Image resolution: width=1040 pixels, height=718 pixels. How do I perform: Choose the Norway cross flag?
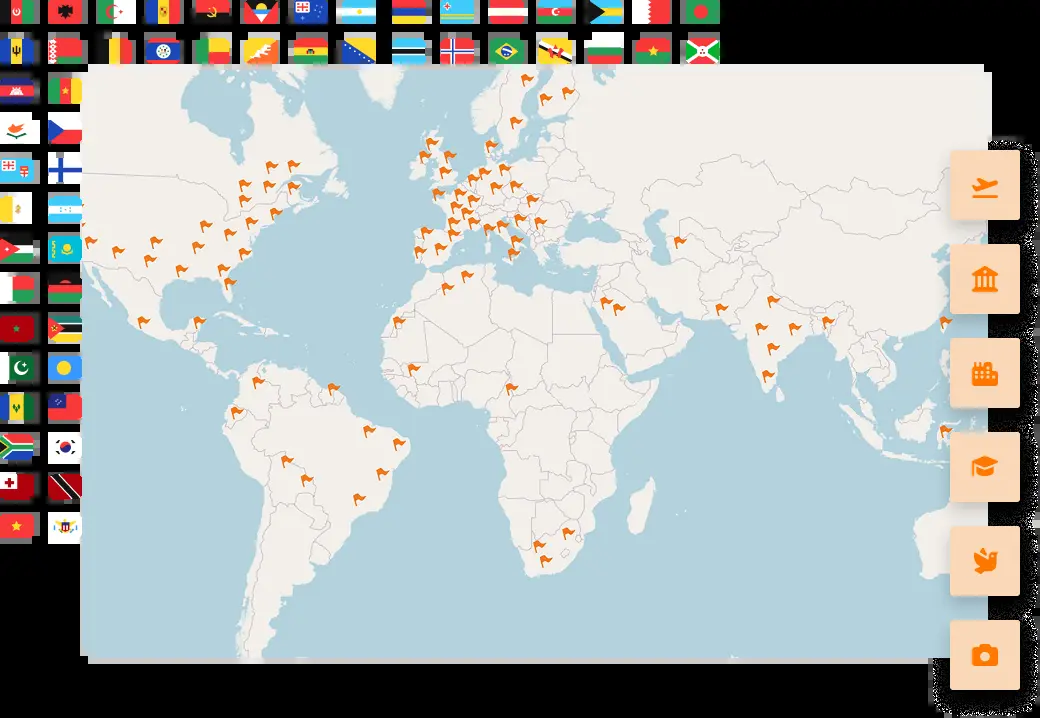[459, 50]
